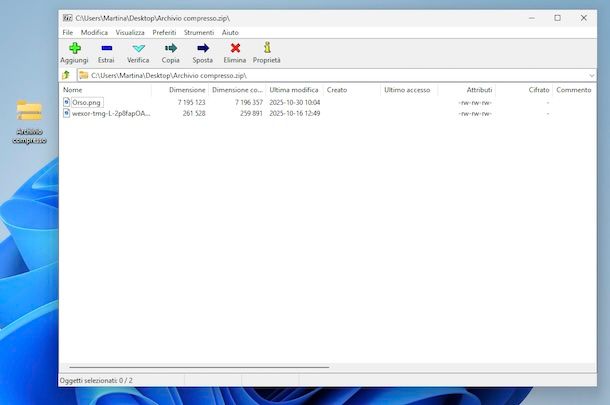Open the Visualizza menu
This screenshot has width=610, height=405.
tap(130, 32)
